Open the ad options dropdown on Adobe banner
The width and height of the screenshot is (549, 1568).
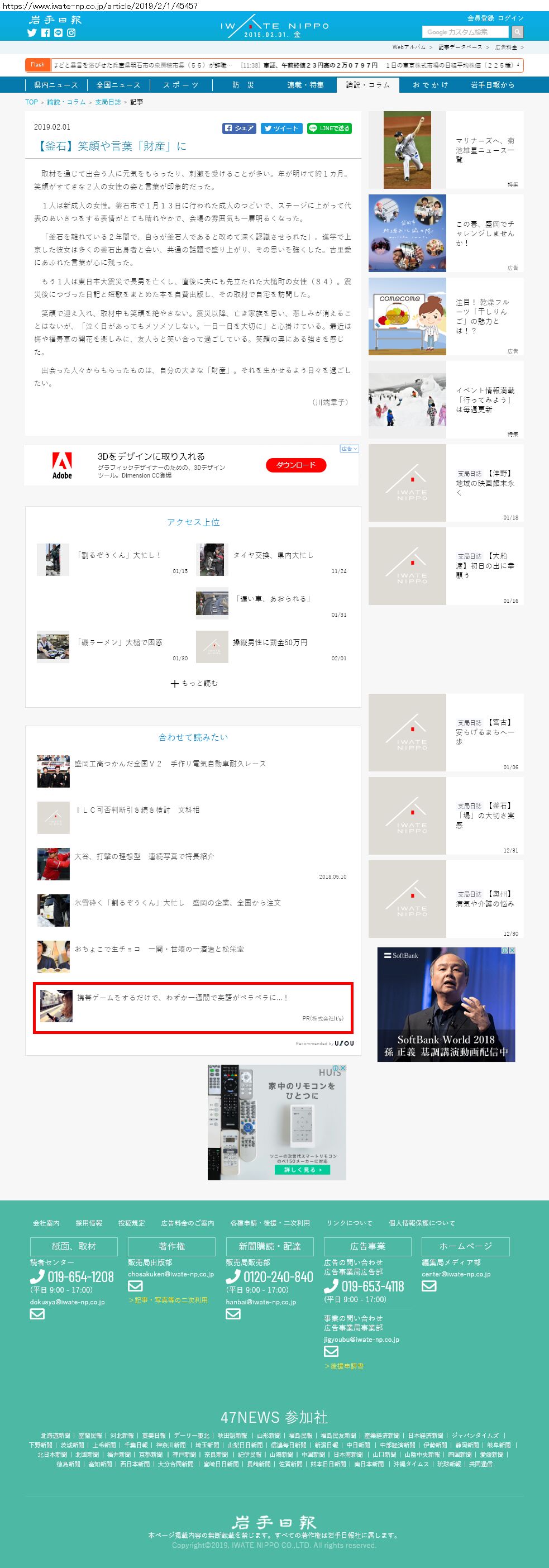[x=350, y=449]
